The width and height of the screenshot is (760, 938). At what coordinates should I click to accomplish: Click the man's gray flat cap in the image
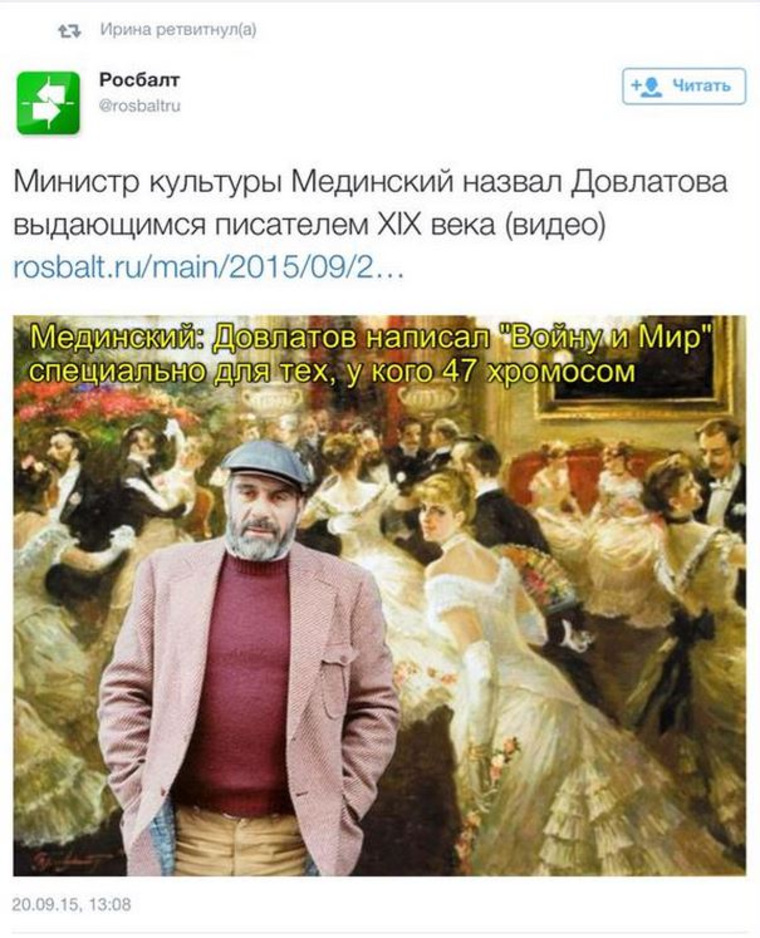268,463
